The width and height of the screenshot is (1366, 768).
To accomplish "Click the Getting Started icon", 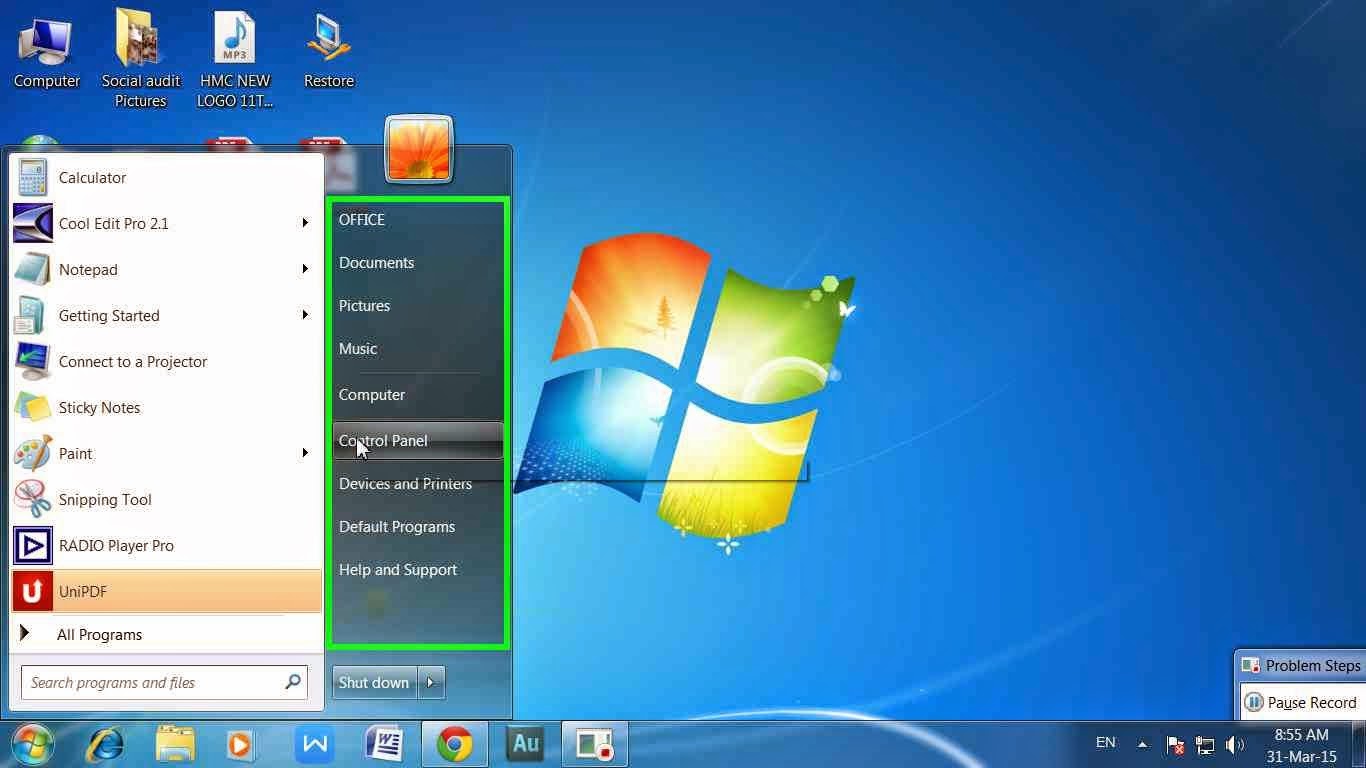I will [x=32, y=316].
